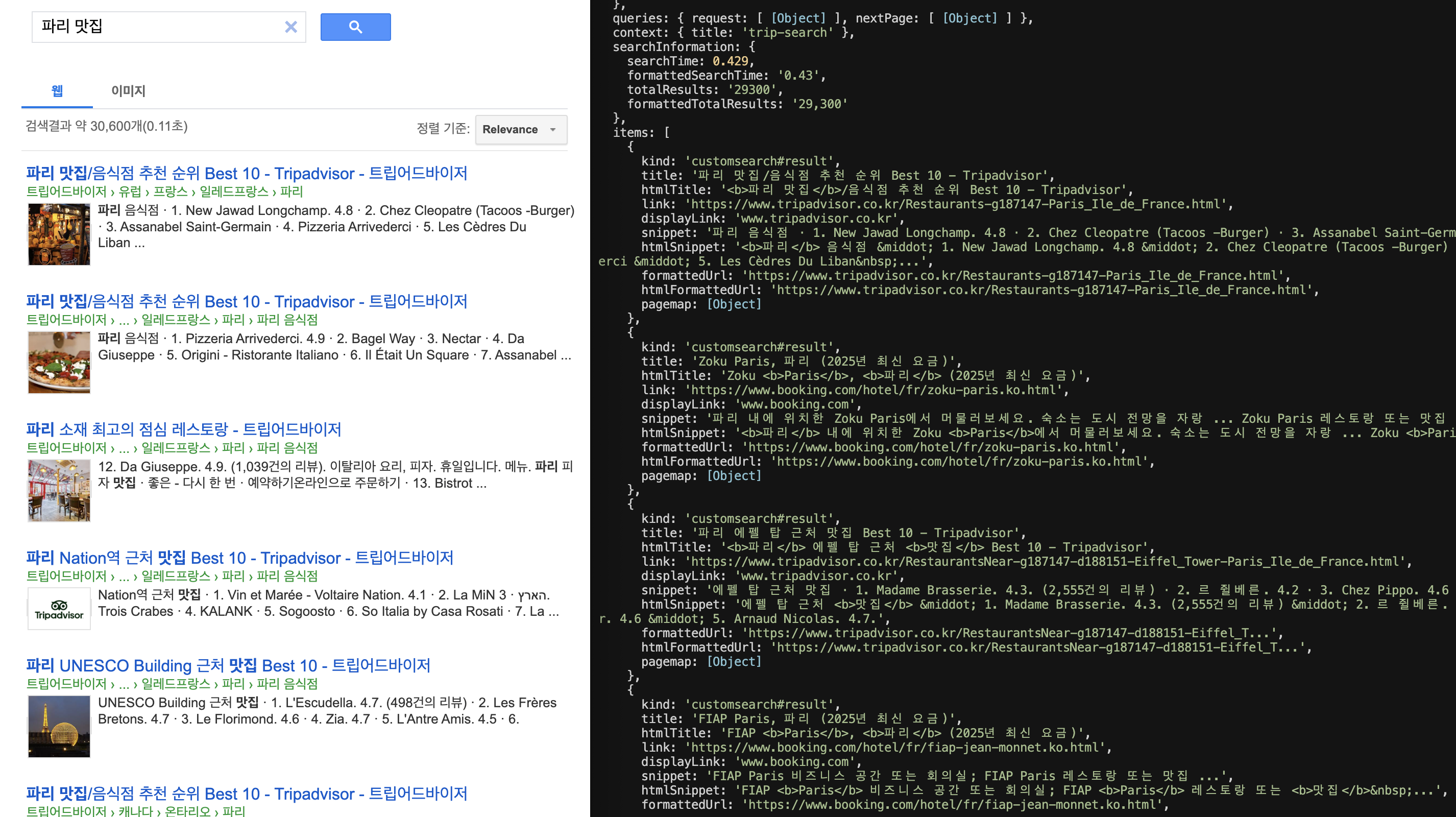Click the Eiffel Tower night thumbnail
The width and height of the screenshot is (1456, 817).
click(x=59, y=726)
